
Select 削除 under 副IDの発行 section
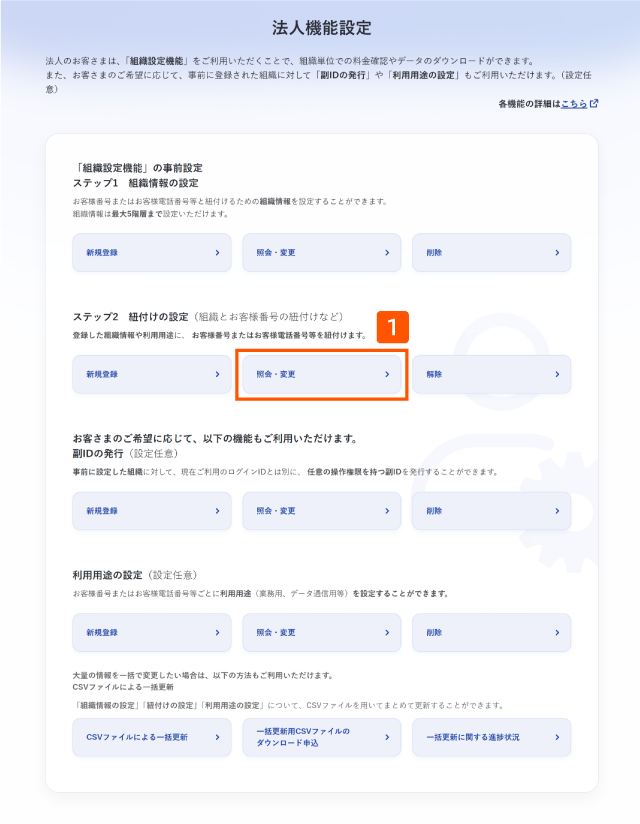(x=491, y=511)
